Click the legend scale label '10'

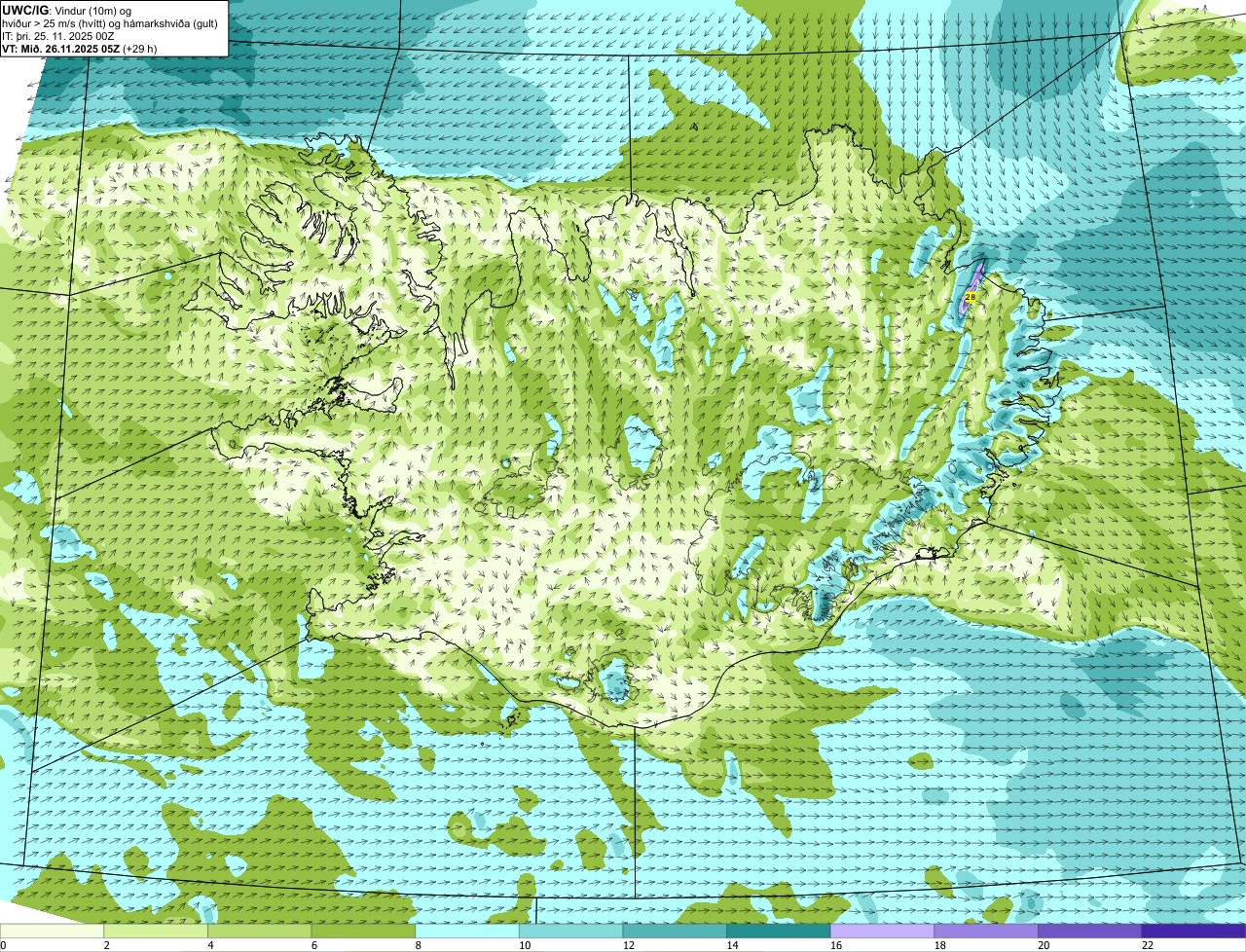coord(524,945)
